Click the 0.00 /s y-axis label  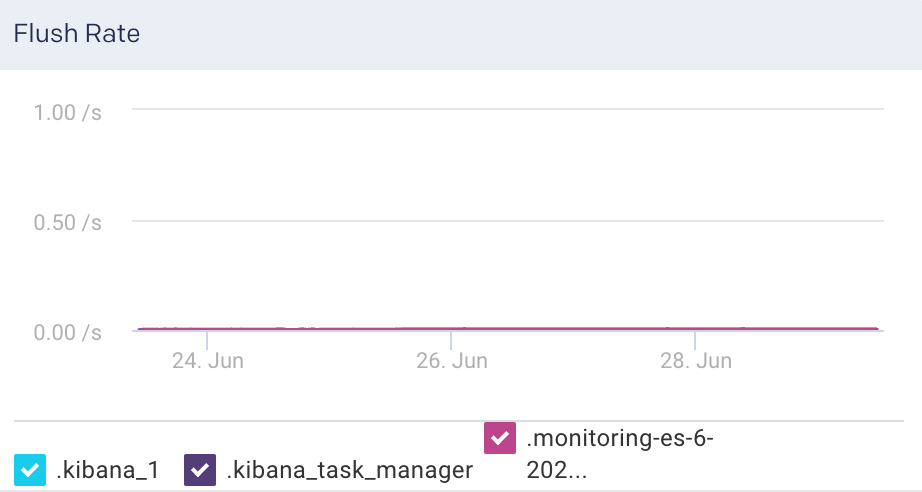[68, 331]
